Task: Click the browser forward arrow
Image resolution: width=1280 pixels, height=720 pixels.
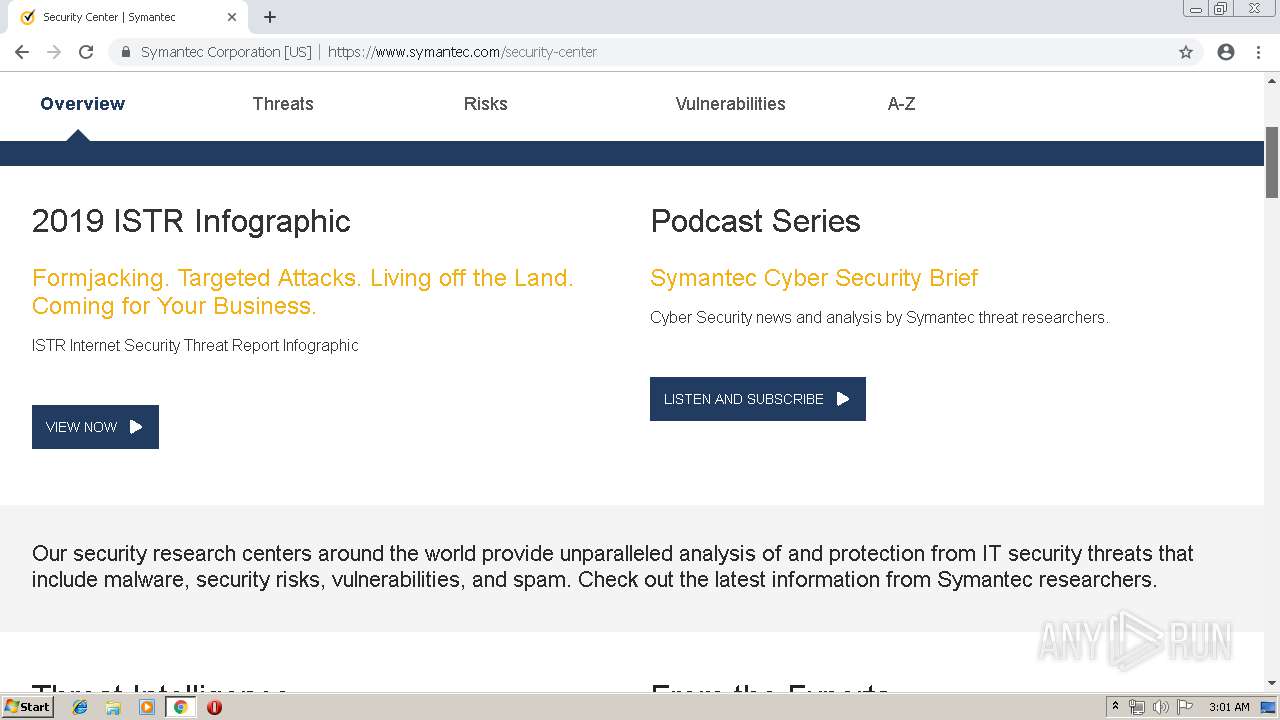Action: coord(54,52)
